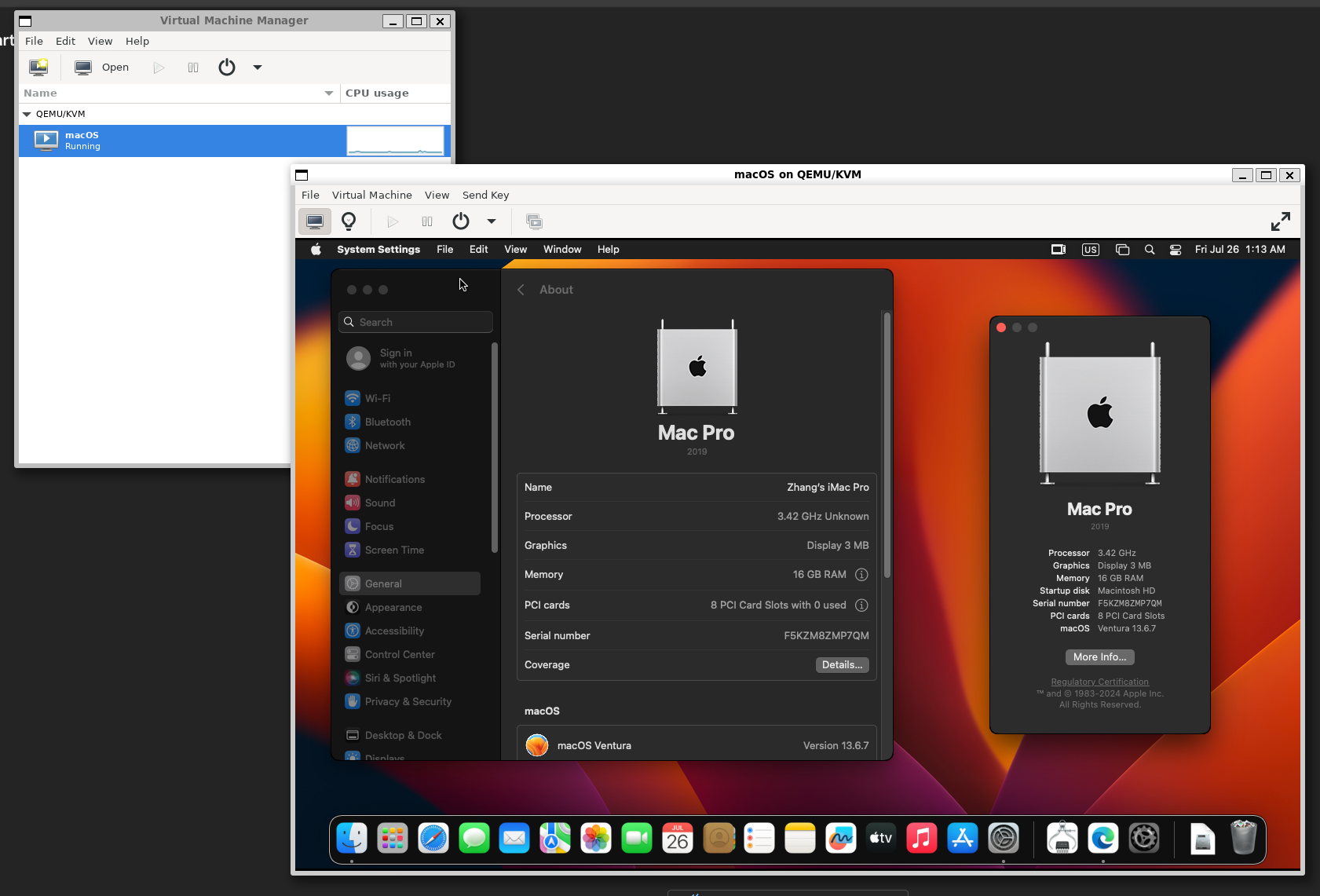Click the Details... button for Coverage

(x=842, y=665)
